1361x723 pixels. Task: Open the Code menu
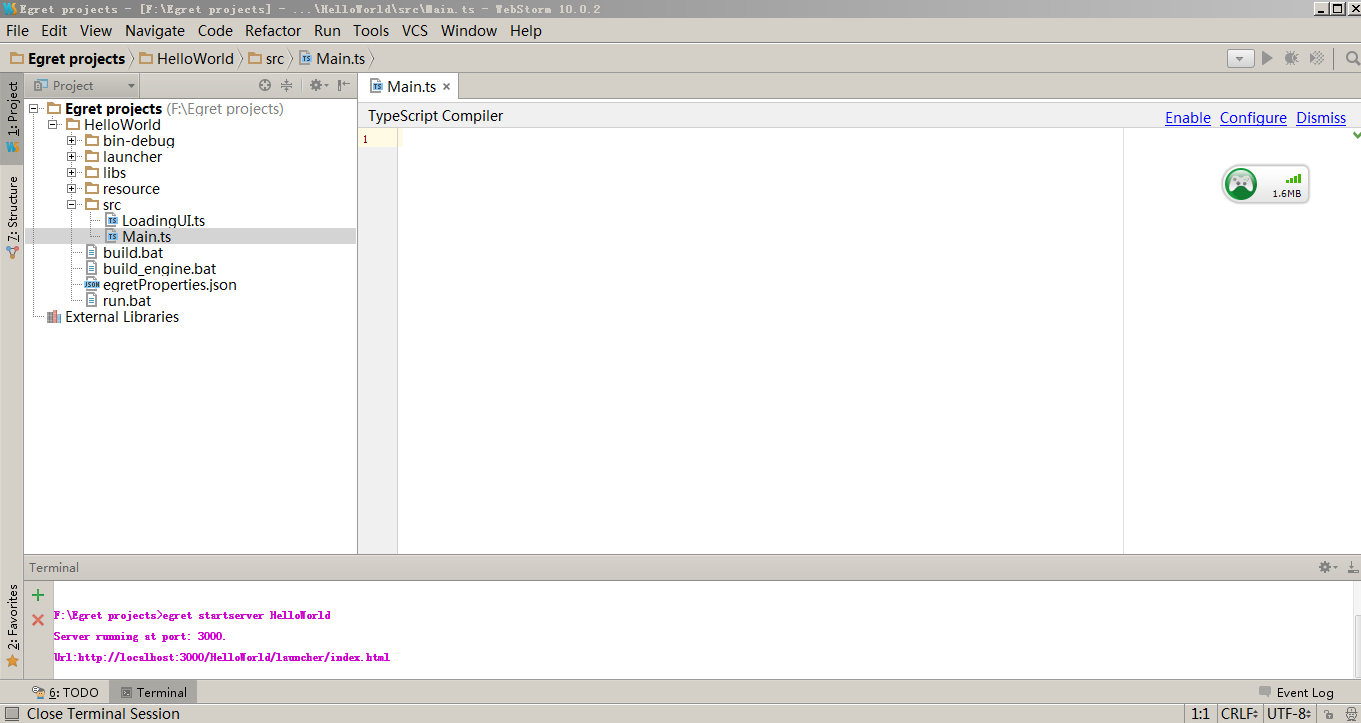pyautogui.click(x=215, y=31)
